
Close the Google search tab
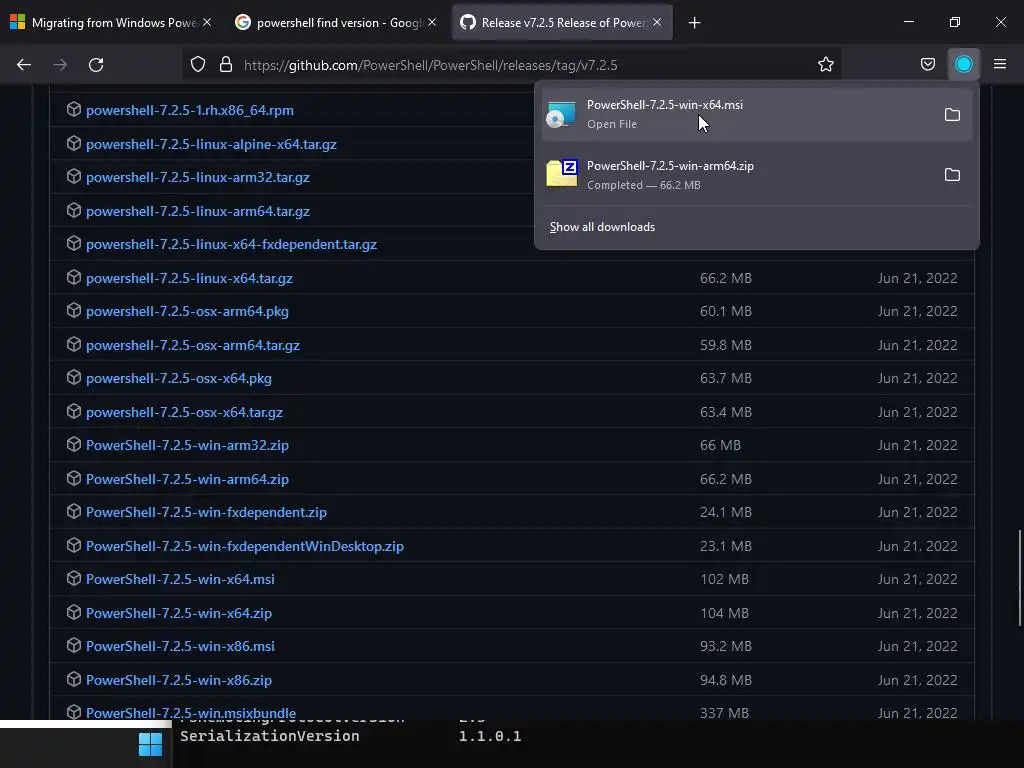(x=432, y=22)
